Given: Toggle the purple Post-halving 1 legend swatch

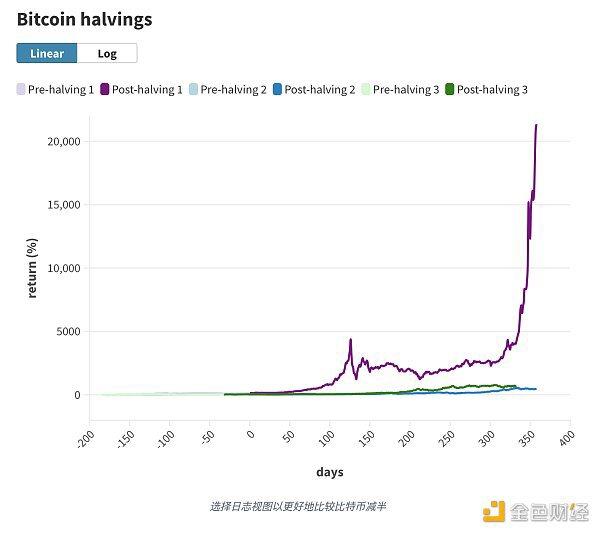Looking at the screenshot, I should click(x=104, y=89).
